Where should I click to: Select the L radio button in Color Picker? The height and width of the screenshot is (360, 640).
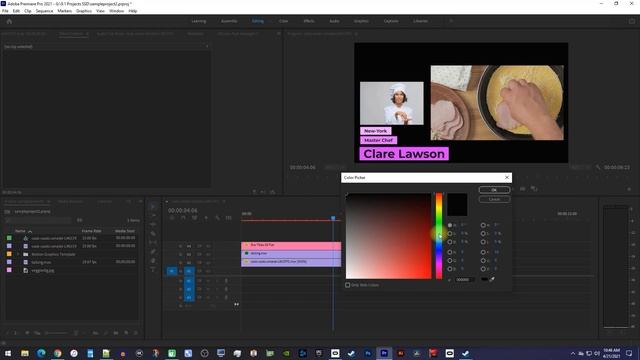click(483, 242)
